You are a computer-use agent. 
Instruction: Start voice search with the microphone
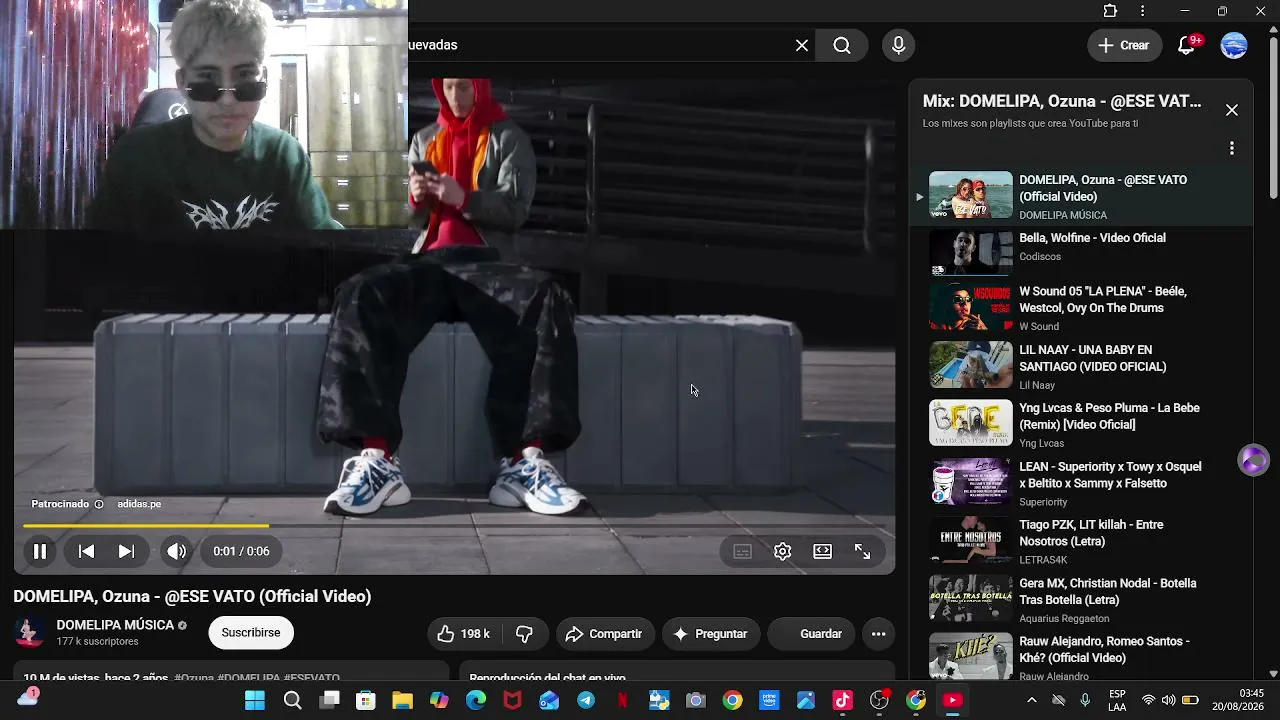[898, 45]
